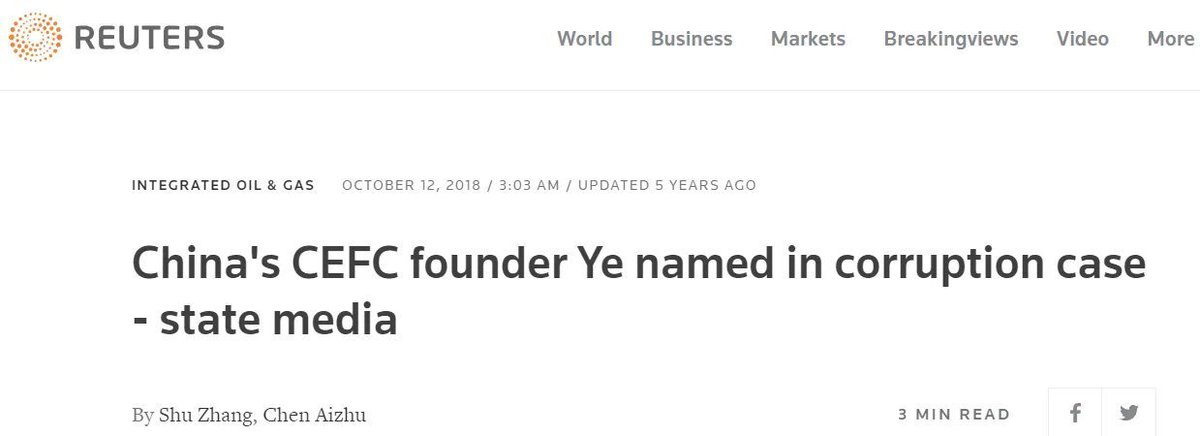
Task: Open the Integrated Oil & Gas category
Action: 223,185
